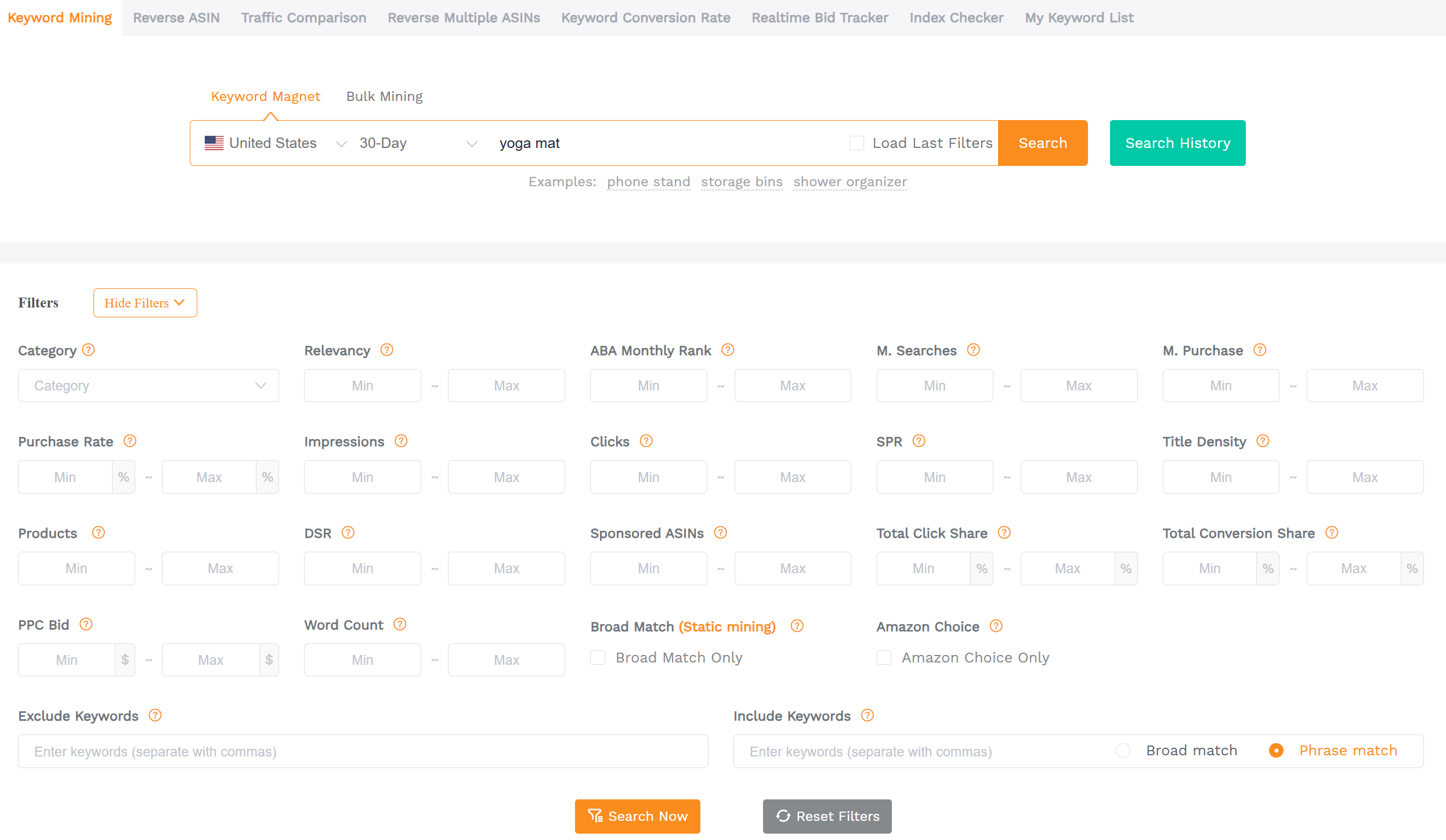The image size is (1446, 840).
Task: Select the Broad match radio button
Action: 1123,751
